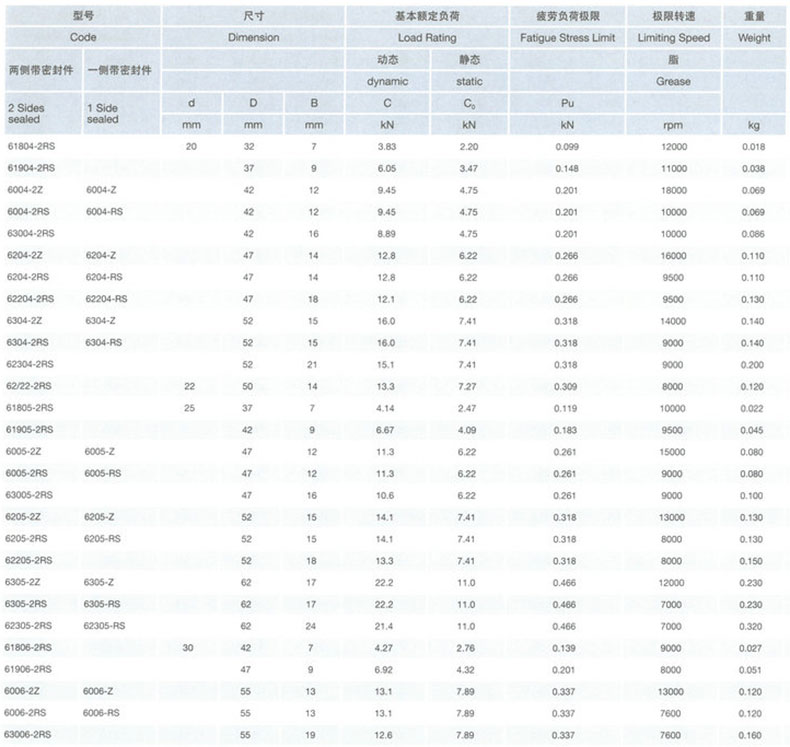Click the dynamic load subheader
Viewport: 790px width, 747px height.
(x=387, y=81)
